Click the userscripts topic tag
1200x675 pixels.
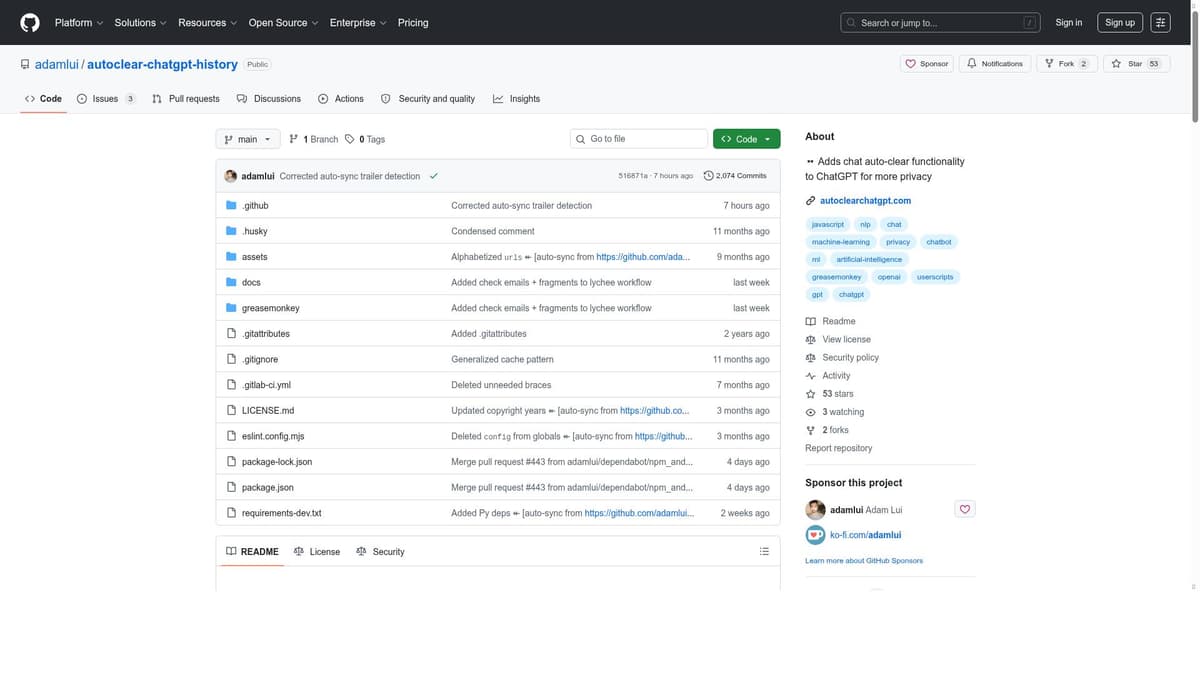935,277
